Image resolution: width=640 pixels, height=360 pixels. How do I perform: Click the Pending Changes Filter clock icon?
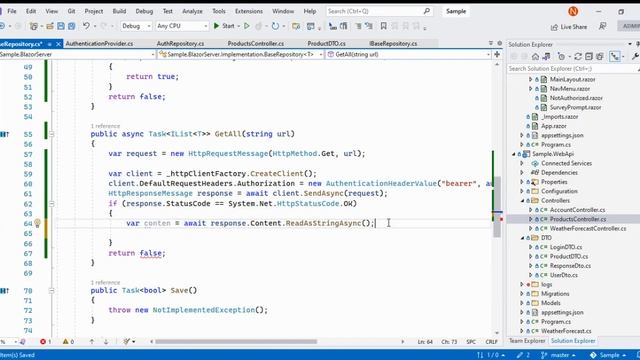(x=562, y=57)
